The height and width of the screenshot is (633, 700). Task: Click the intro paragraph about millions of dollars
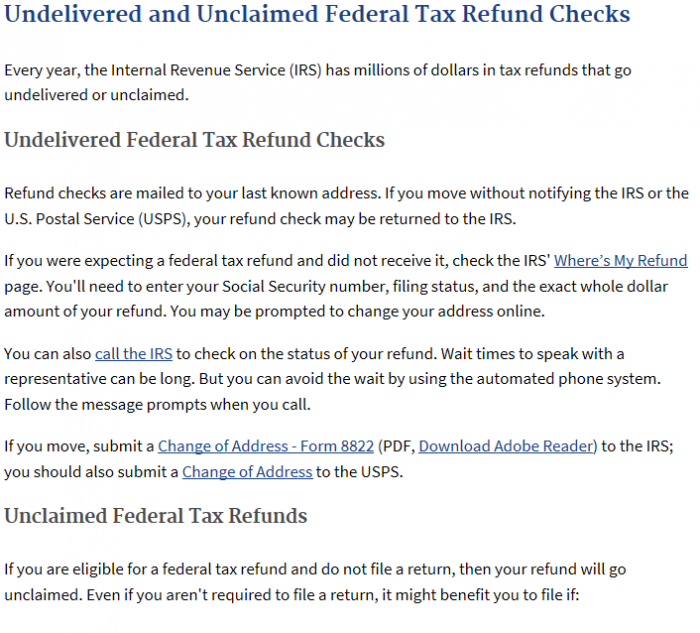pyautogui.click(x=317, y=82)
